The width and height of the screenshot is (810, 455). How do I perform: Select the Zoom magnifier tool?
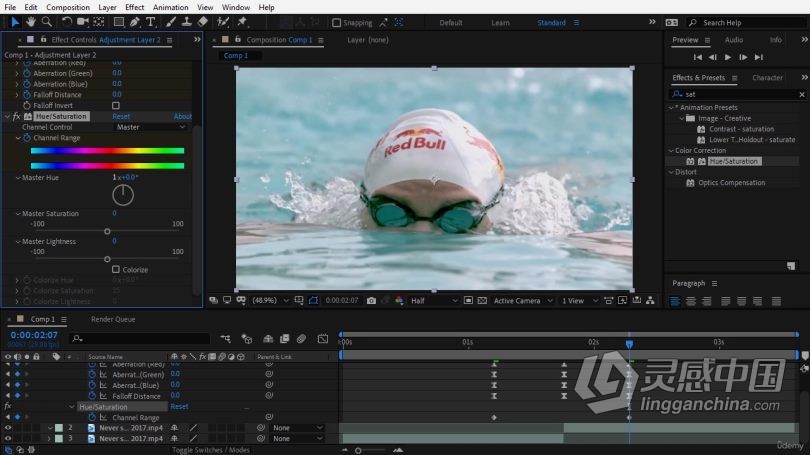(46, 22)
